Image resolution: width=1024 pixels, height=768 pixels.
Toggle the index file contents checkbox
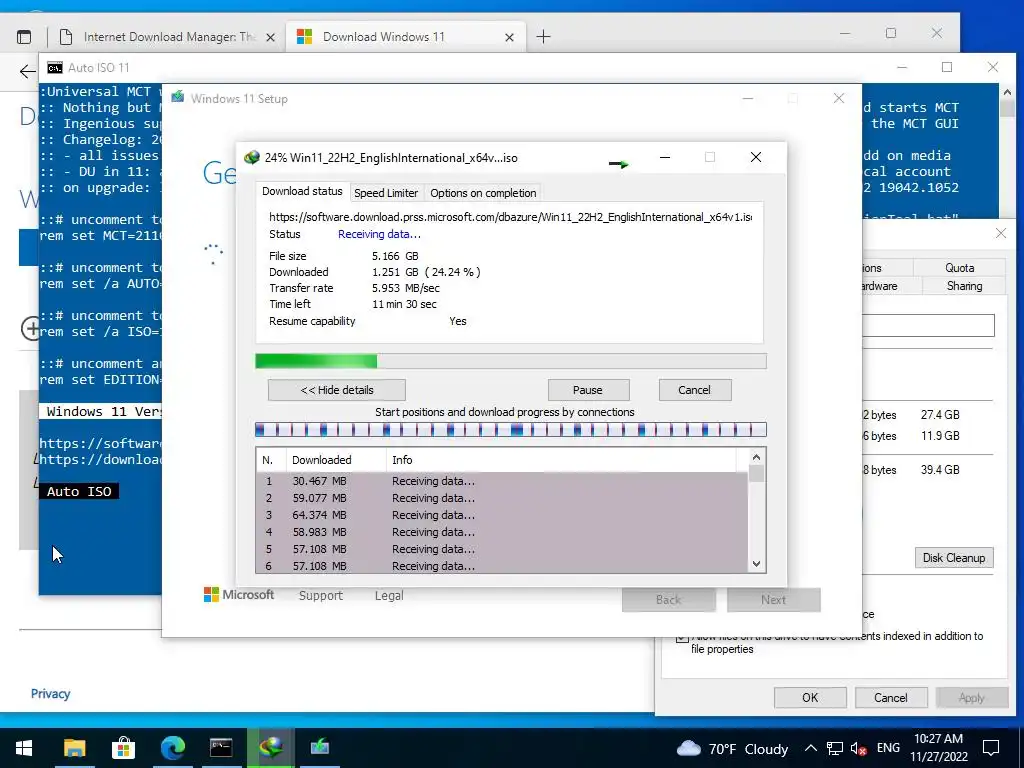pyautogui.click(x=682, y=637)
